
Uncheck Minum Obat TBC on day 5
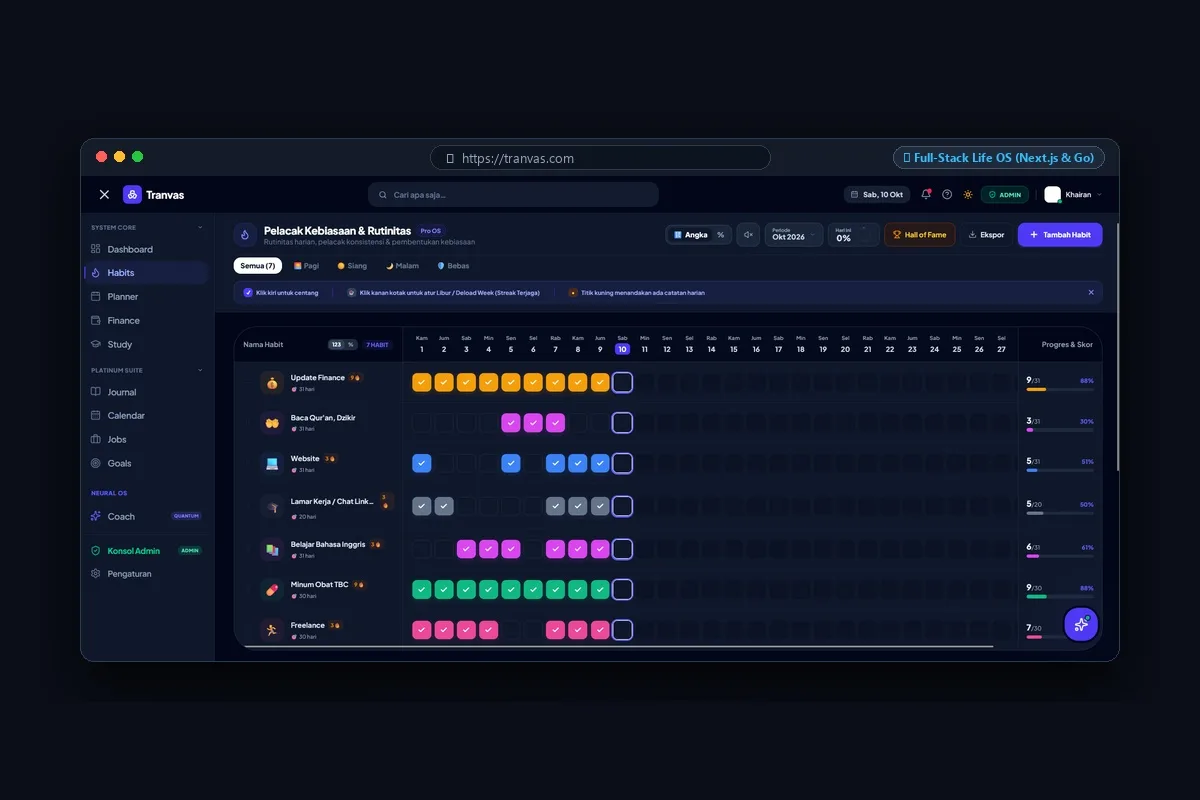[x=511, y=590]
